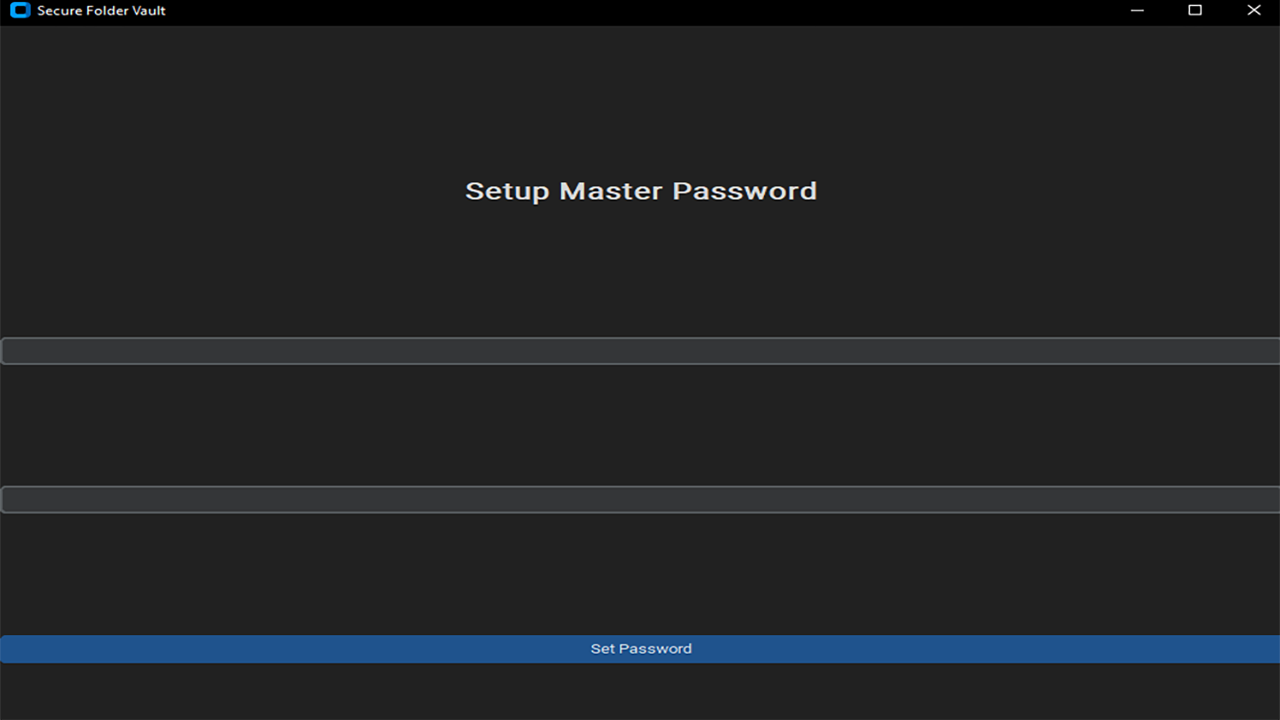Screen dimensions: 1280x720
Task: Click the Setup Master Password heading
Action: click(x=641, y=191)
